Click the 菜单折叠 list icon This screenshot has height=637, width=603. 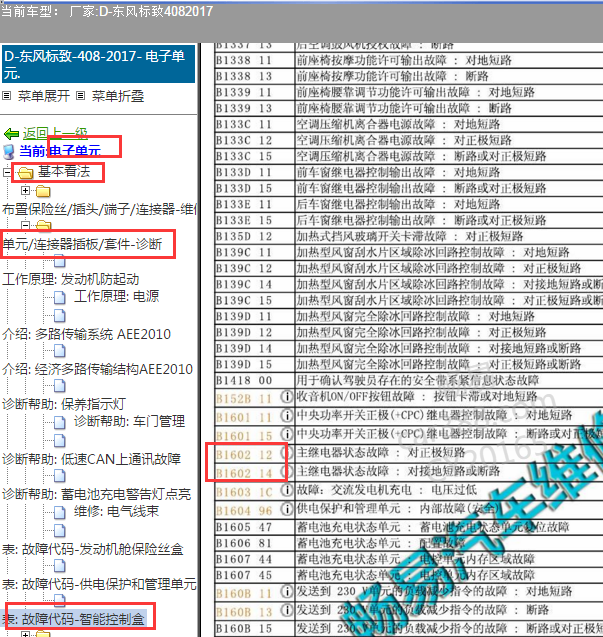tap(80, 96)
